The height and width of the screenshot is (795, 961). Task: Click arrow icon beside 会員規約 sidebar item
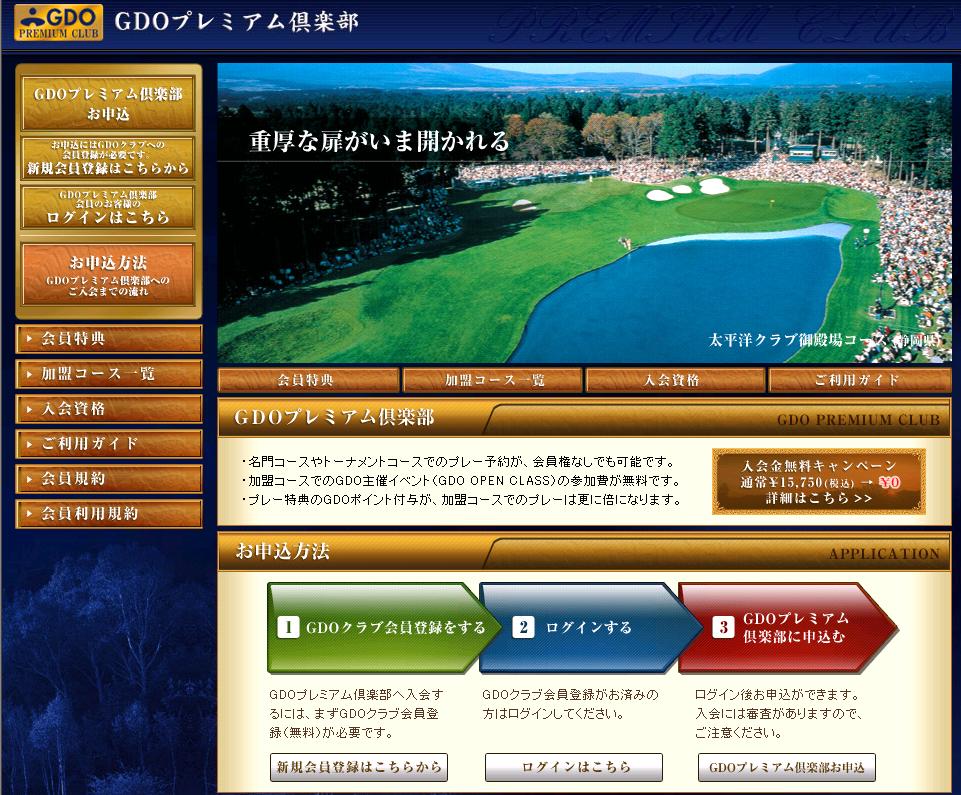(x=29, y=478)
